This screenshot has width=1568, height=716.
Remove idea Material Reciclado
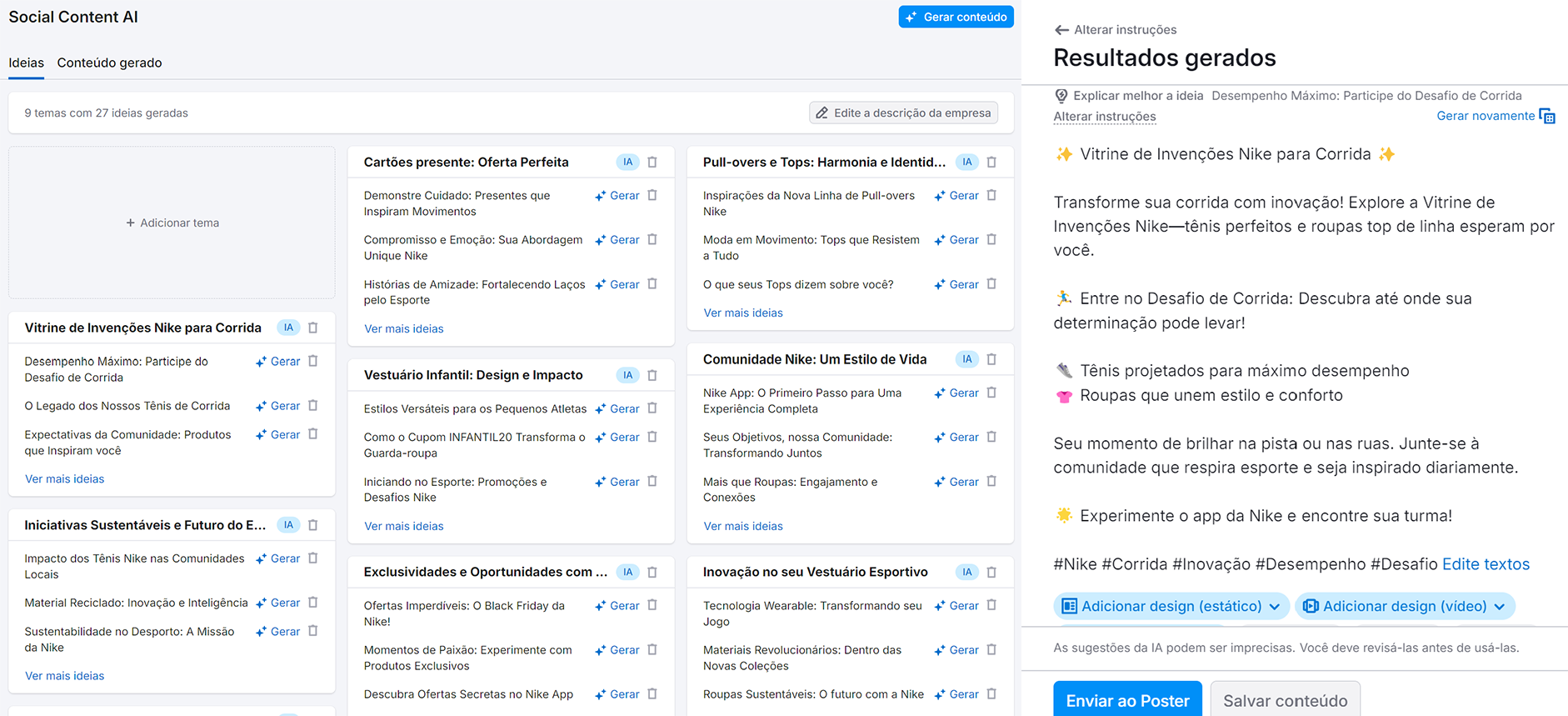[313, 603]
